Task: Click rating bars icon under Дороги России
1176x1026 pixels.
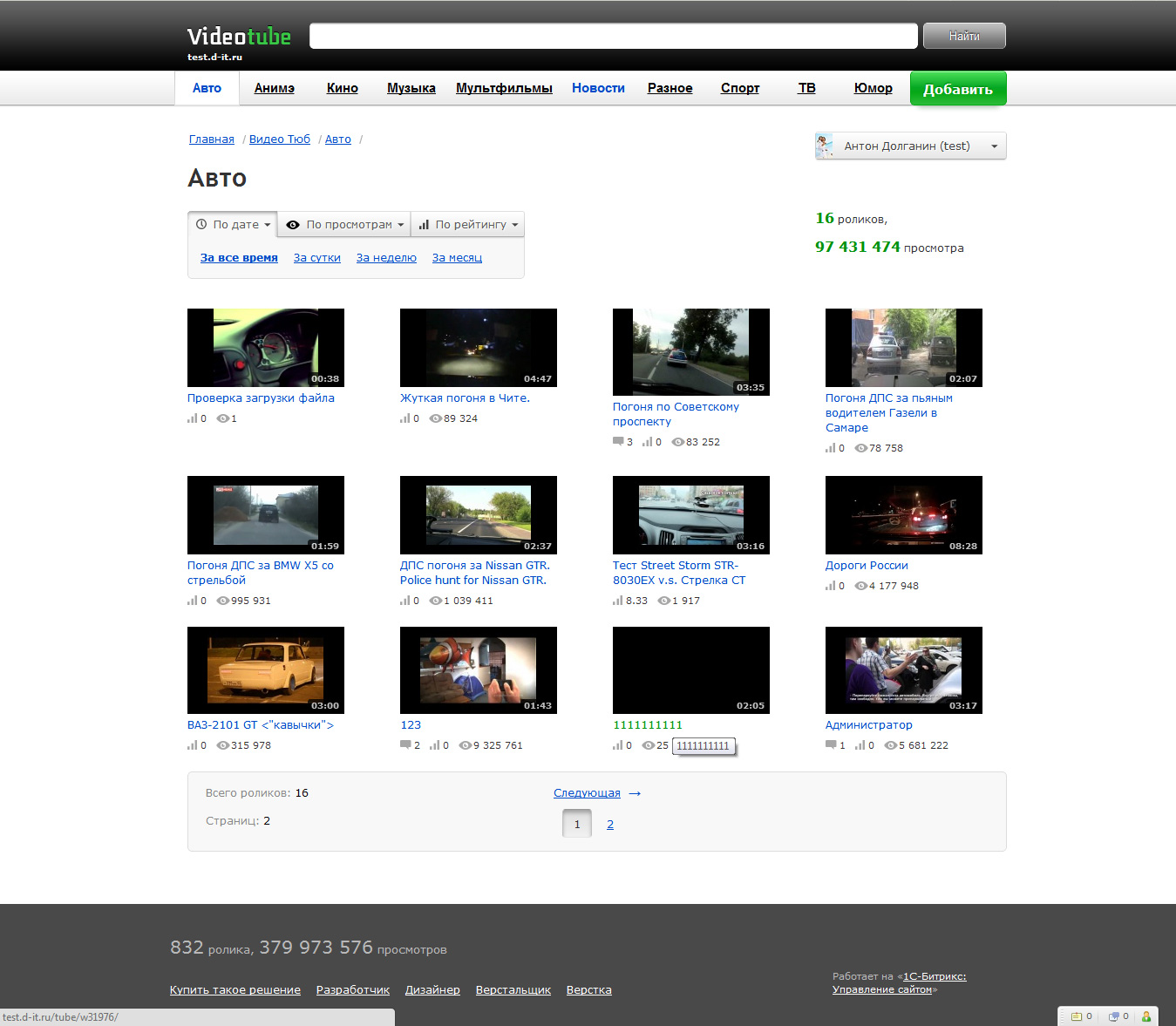Action: click(830, 586)
